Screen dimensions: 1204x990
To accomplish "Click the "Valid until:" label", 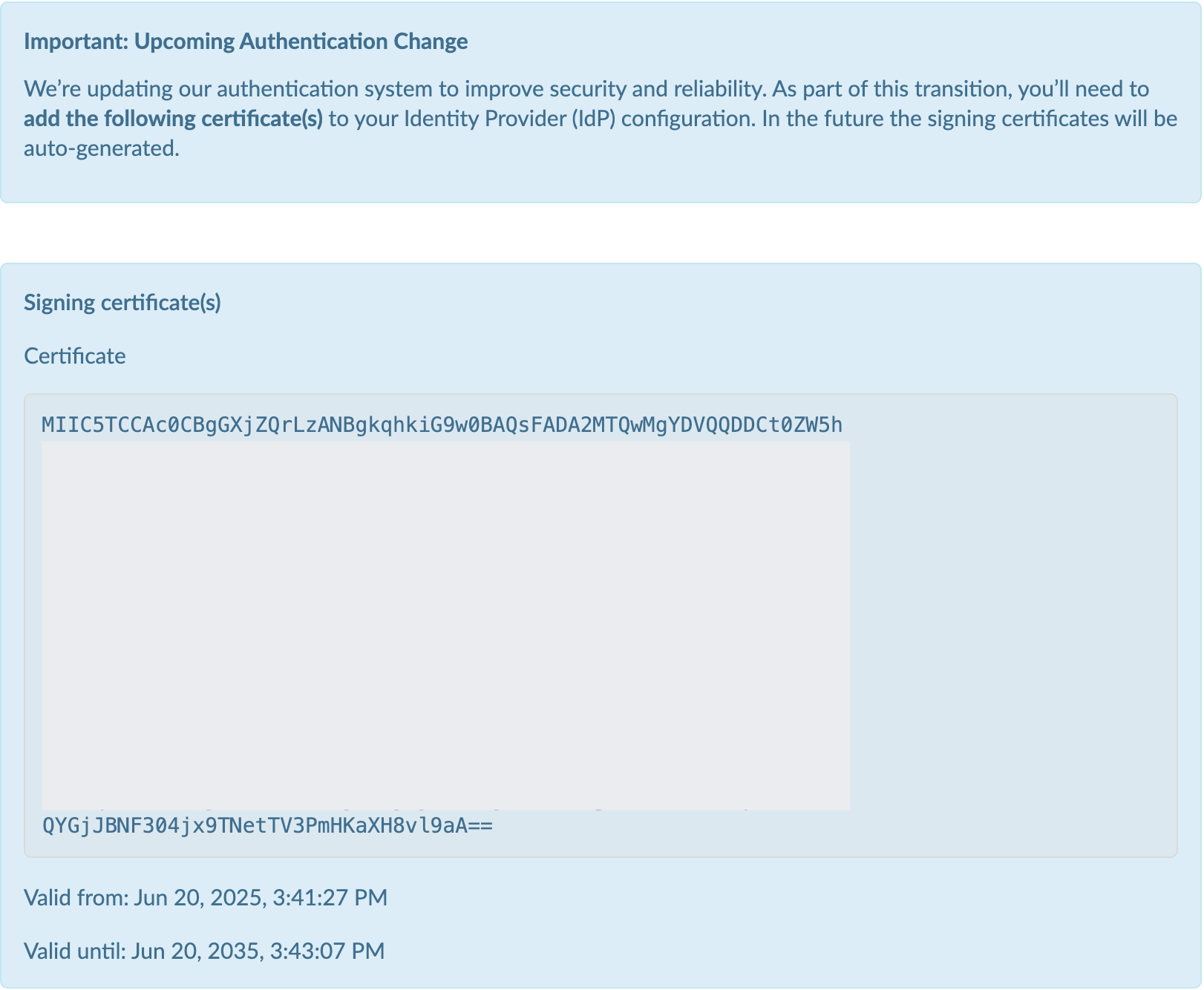I will 75,951.
